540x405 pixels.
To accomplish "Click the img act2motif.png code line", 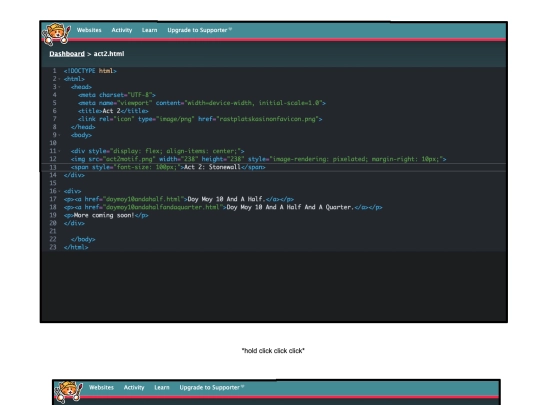I will (258, 159).
